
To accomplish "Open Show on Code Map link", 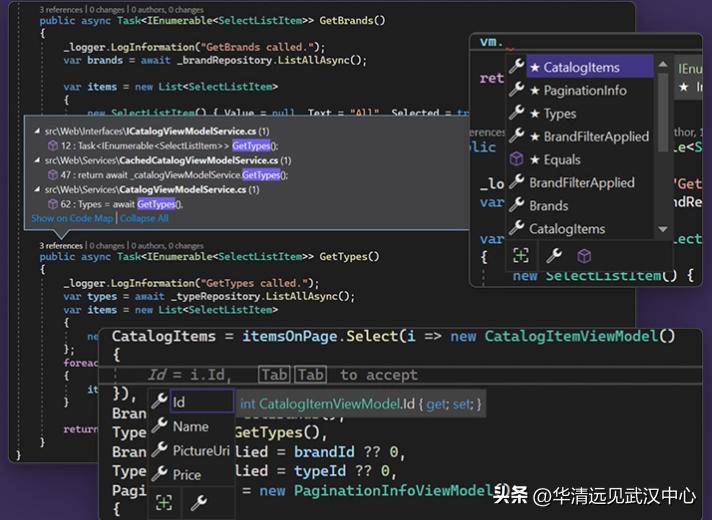I will 72,218.
